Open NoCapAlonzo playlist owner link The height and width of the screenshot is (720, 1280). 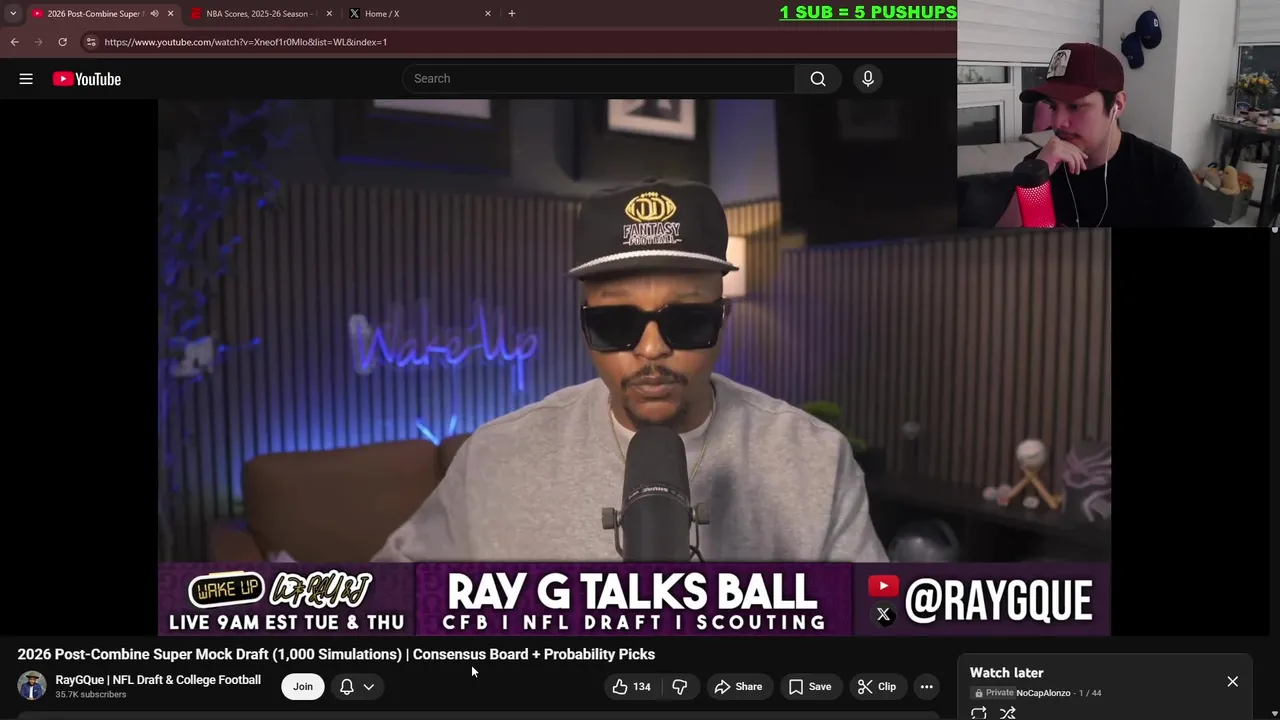point(1043,693)
